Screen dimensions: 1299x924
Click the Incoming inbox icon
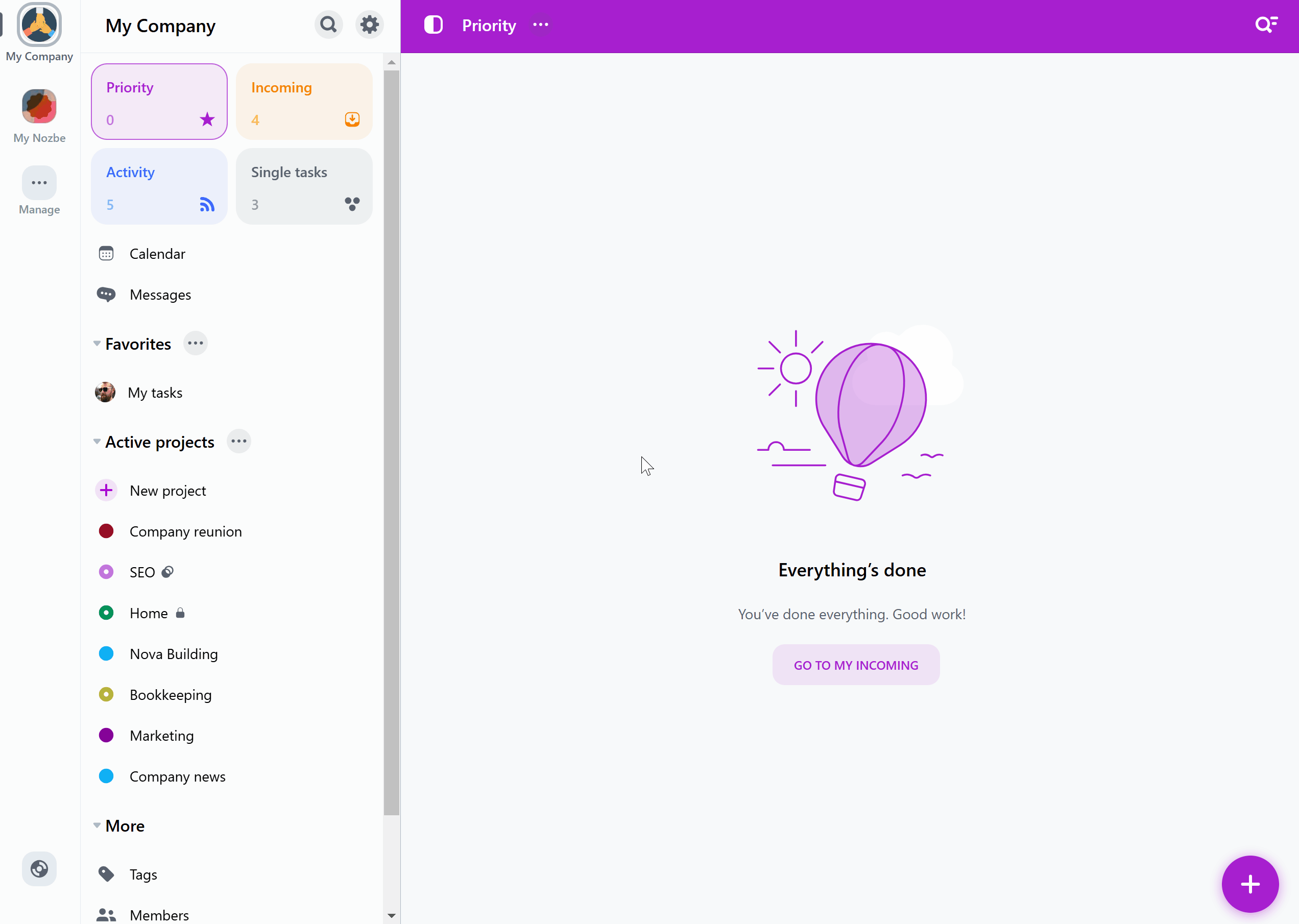(352, 119)
